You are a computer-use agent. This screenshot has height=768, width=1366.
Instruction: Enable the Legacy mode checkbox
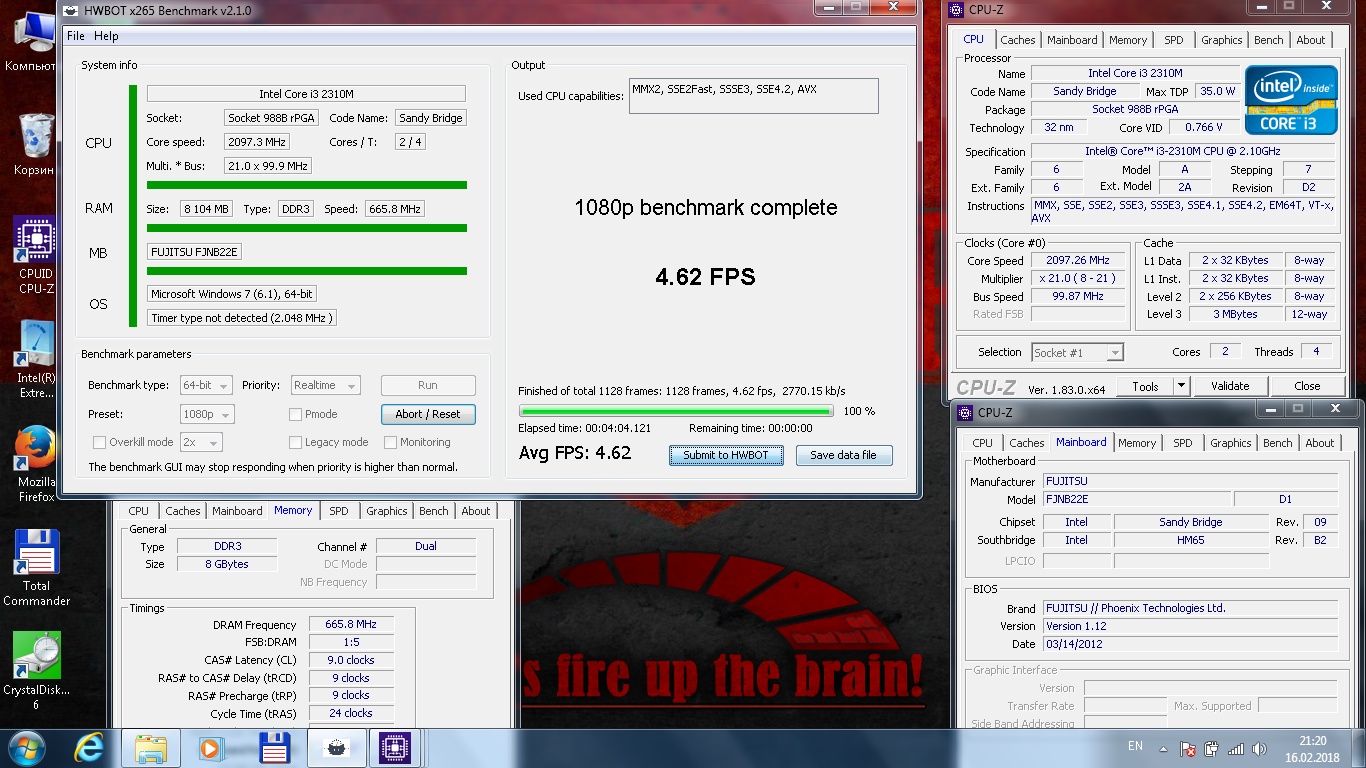tap(295, 442)
